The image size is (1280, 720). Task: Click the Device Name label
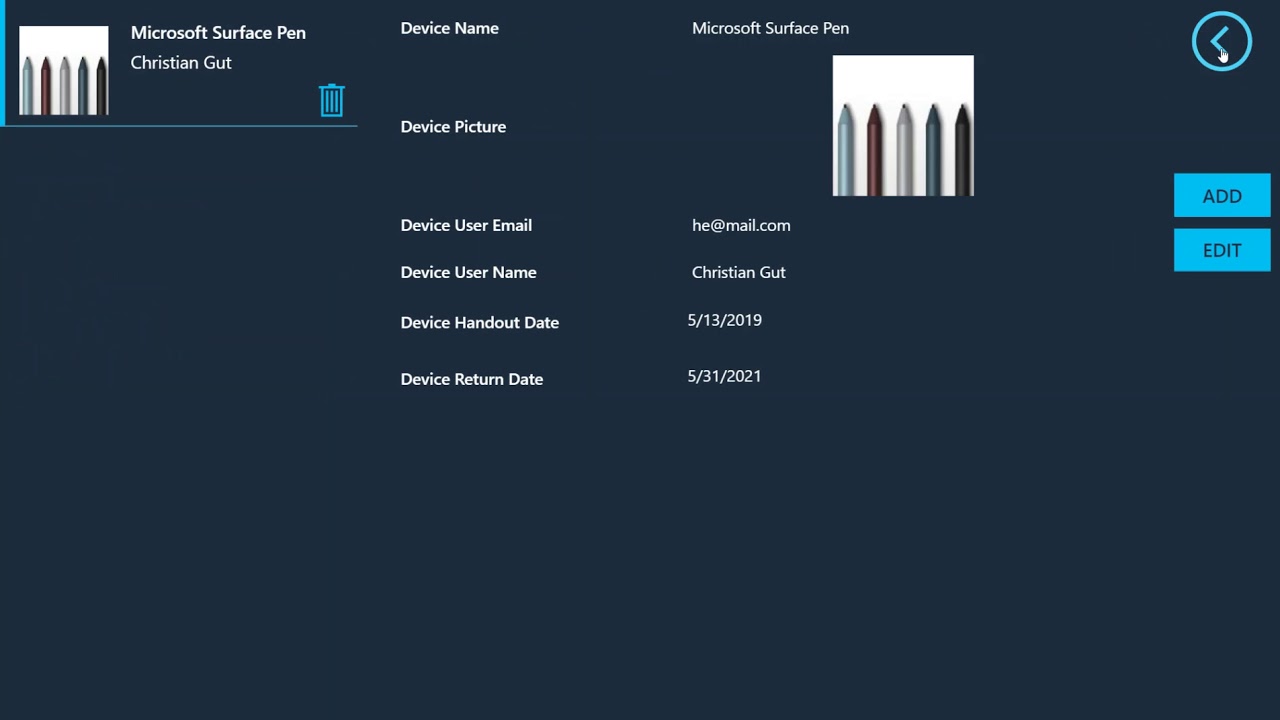tap(449, 28)
